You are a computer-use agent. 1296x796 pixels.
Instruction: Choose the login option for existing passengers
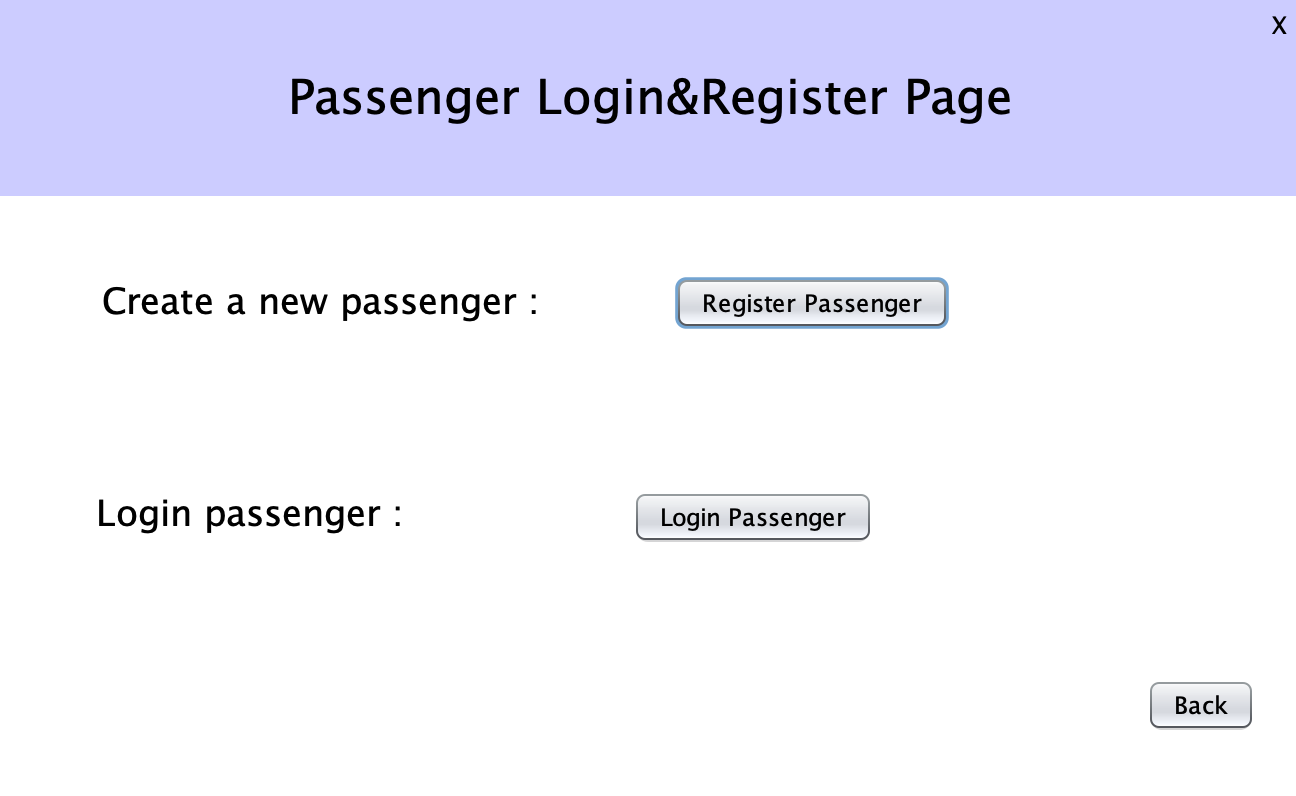click(x=752, y=517)
